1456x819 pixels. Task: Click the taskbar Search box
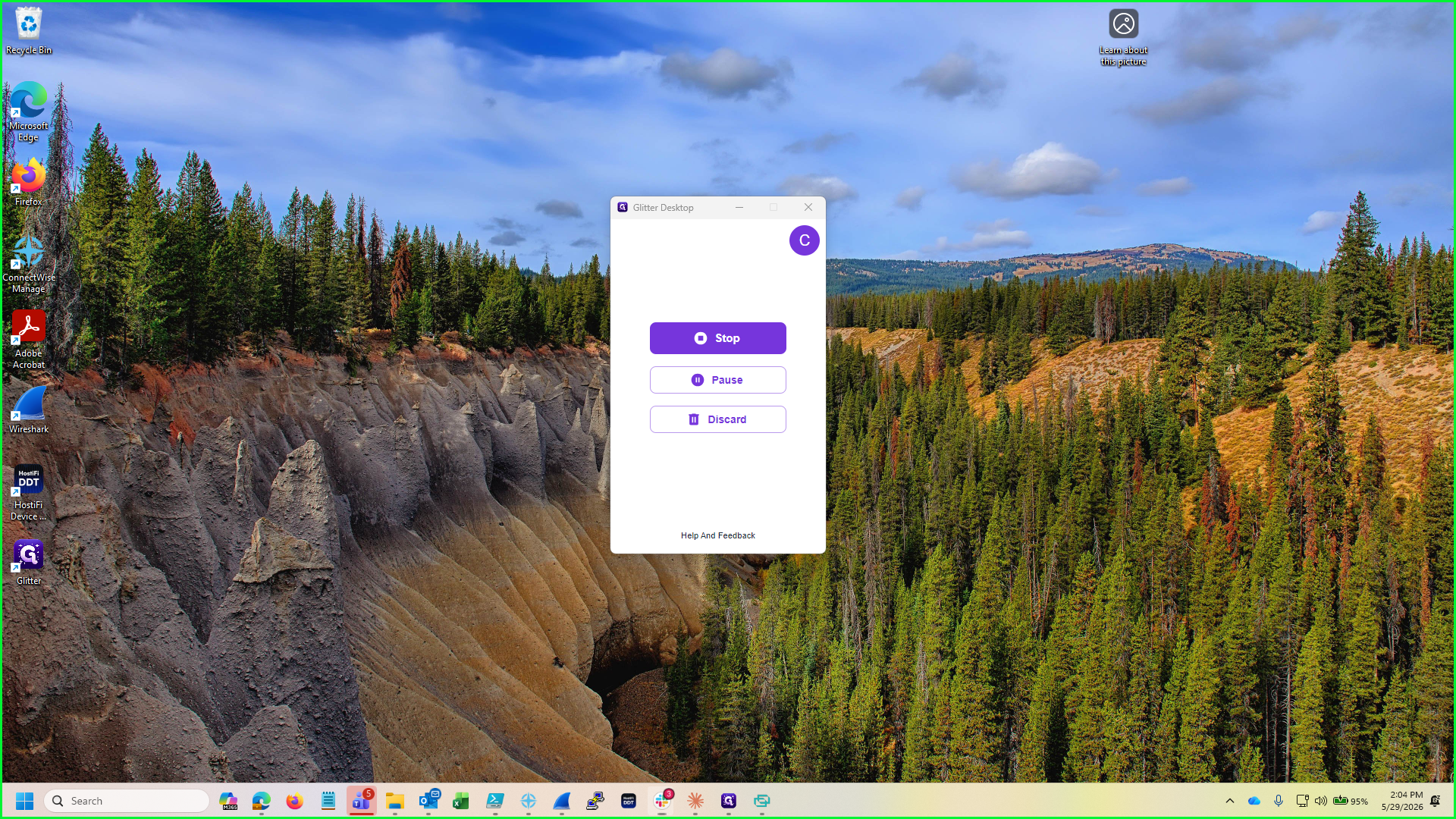127,801
